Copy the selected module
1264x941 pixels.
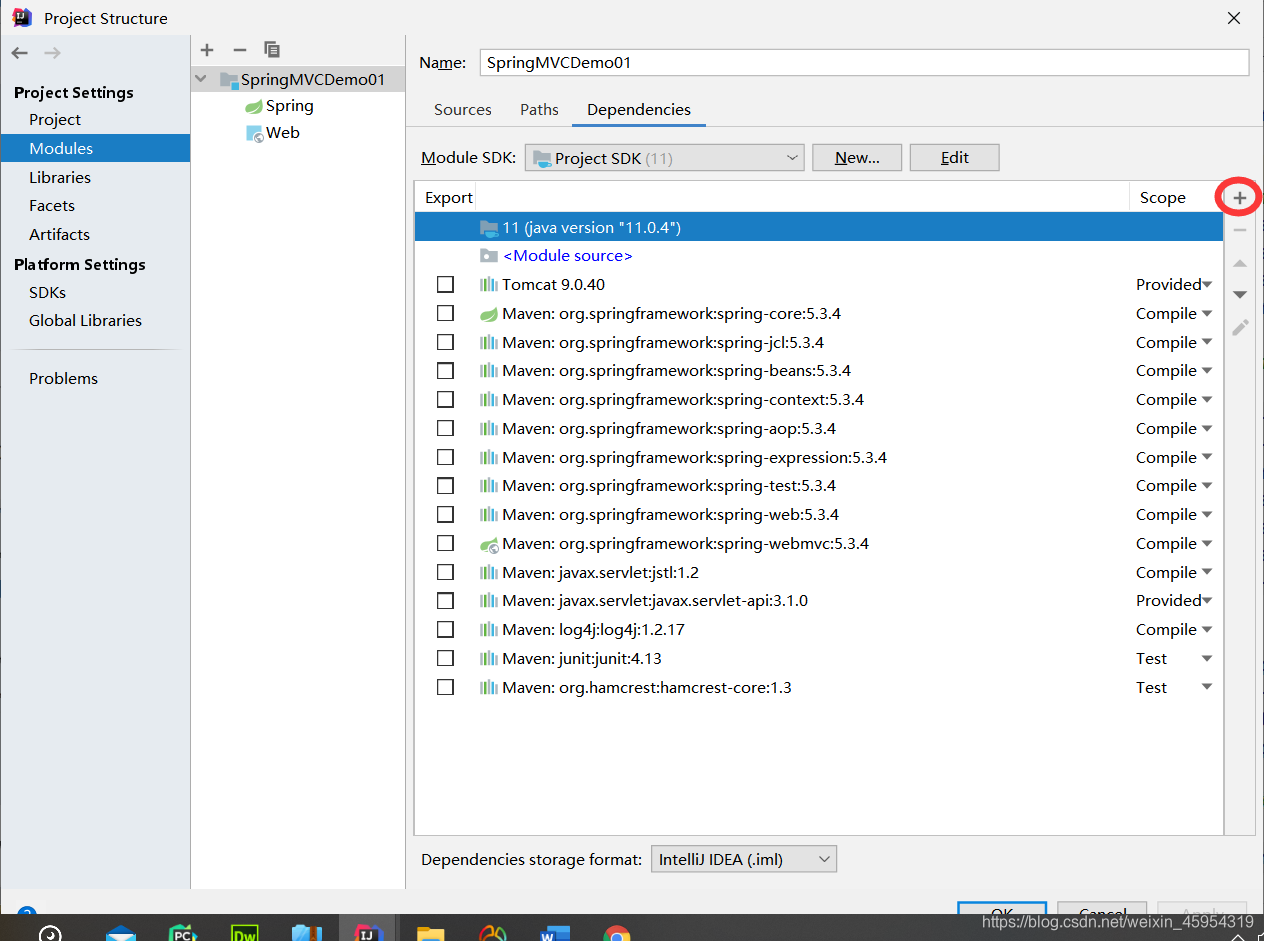[271, 50]
